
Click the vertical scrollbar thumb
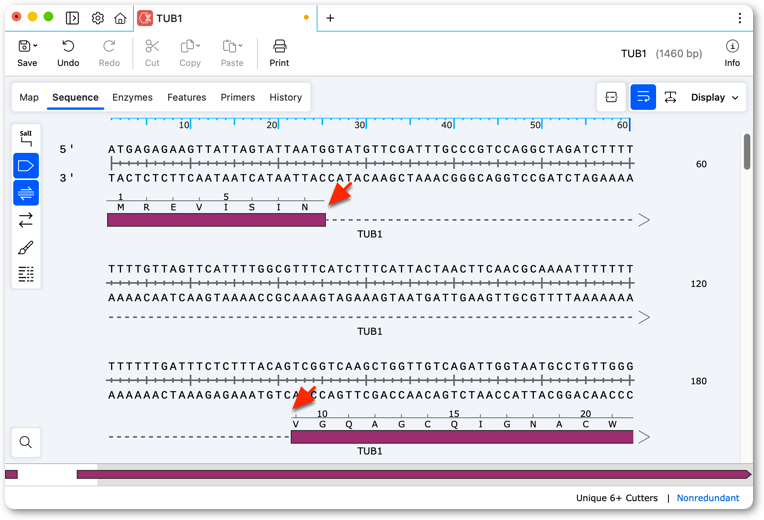[x=747, y=152]
